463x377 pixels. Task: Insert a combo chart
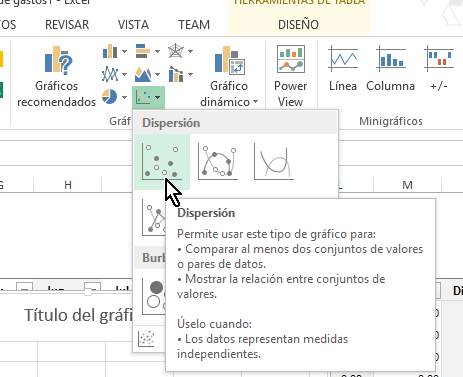click(176, 74)
